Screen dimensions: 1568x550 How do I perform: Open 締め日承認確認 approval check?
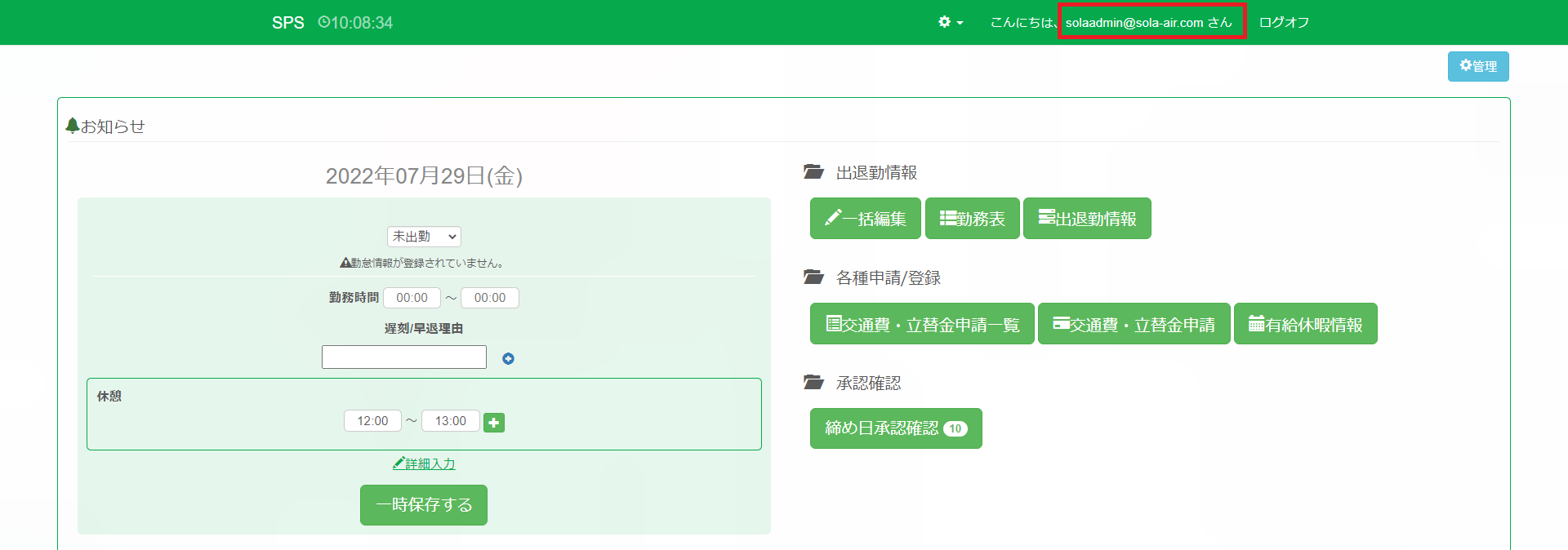tap(895, 428)
